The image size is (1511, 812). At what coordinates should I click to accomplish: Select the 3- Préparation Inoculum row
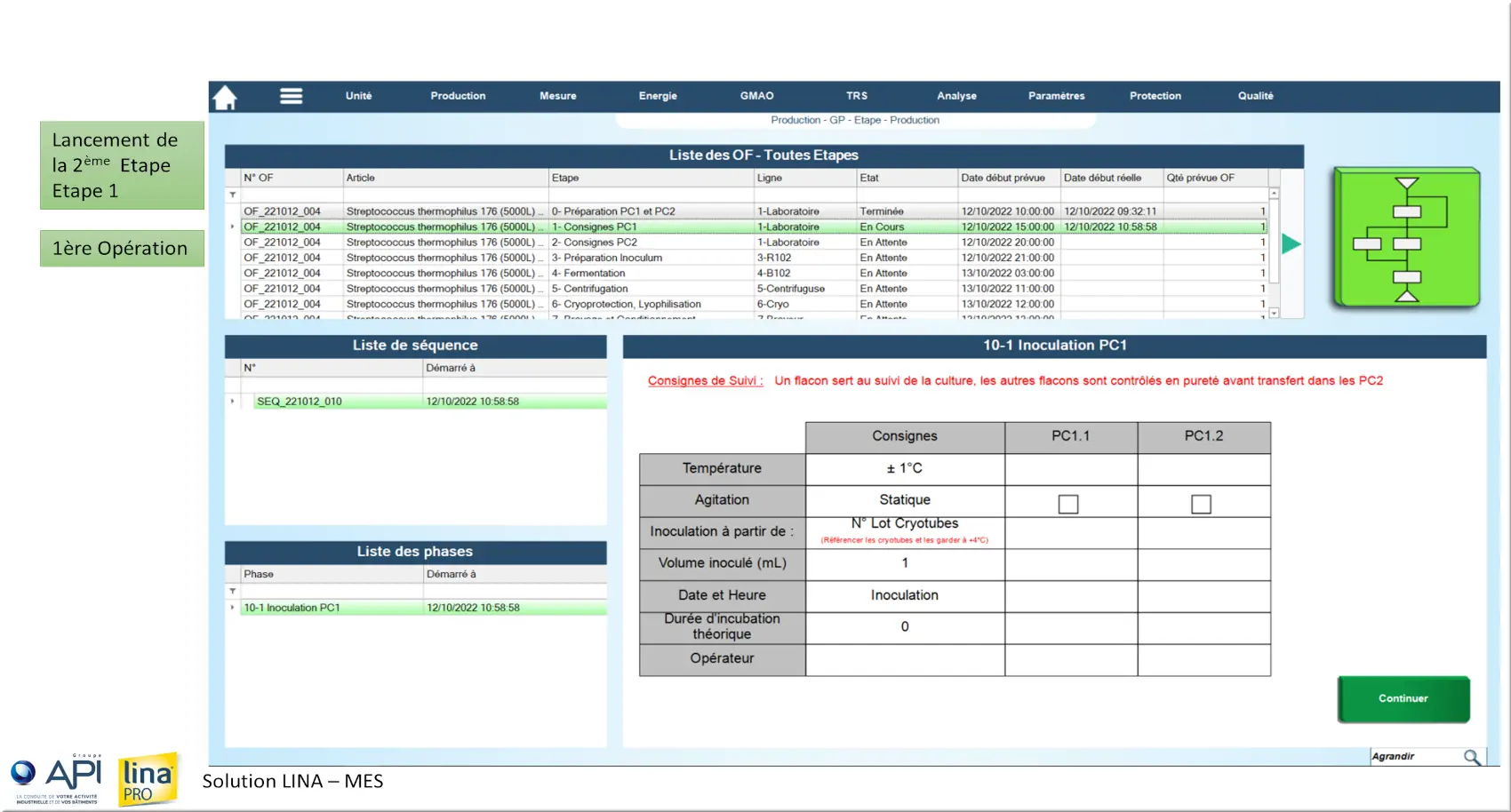(754, 258)
